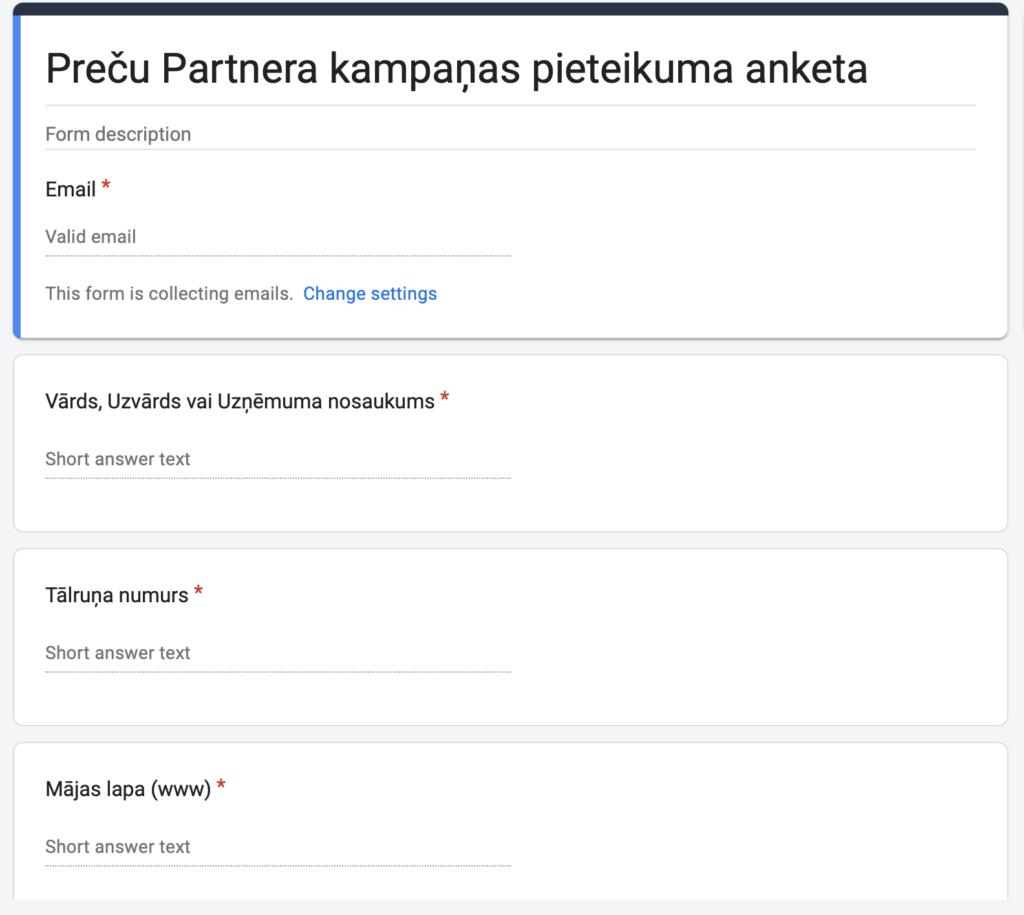
Task: Select the "Email" question label
Action: tap(70, 189)
